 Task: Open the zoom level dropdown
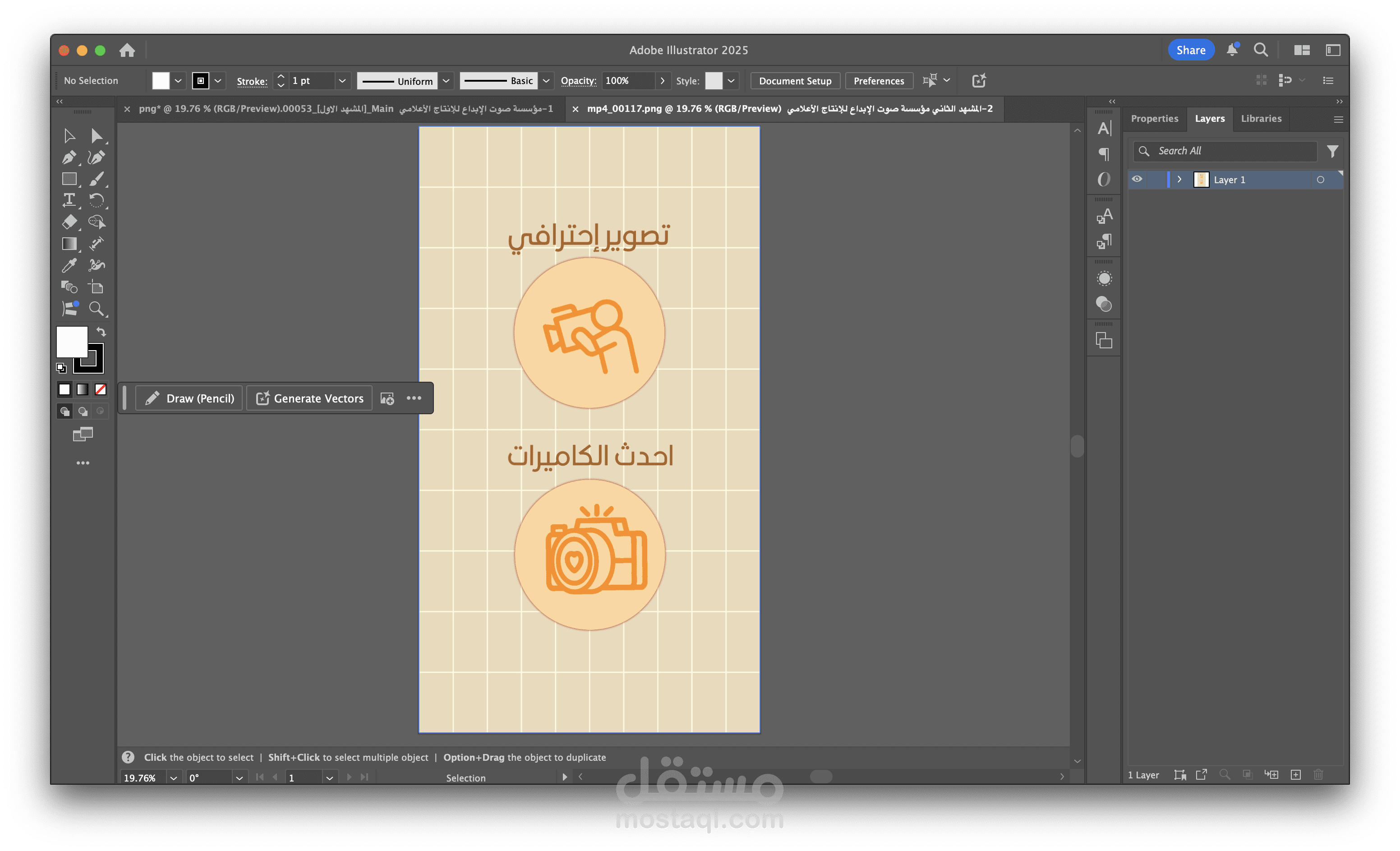point(174,777)
